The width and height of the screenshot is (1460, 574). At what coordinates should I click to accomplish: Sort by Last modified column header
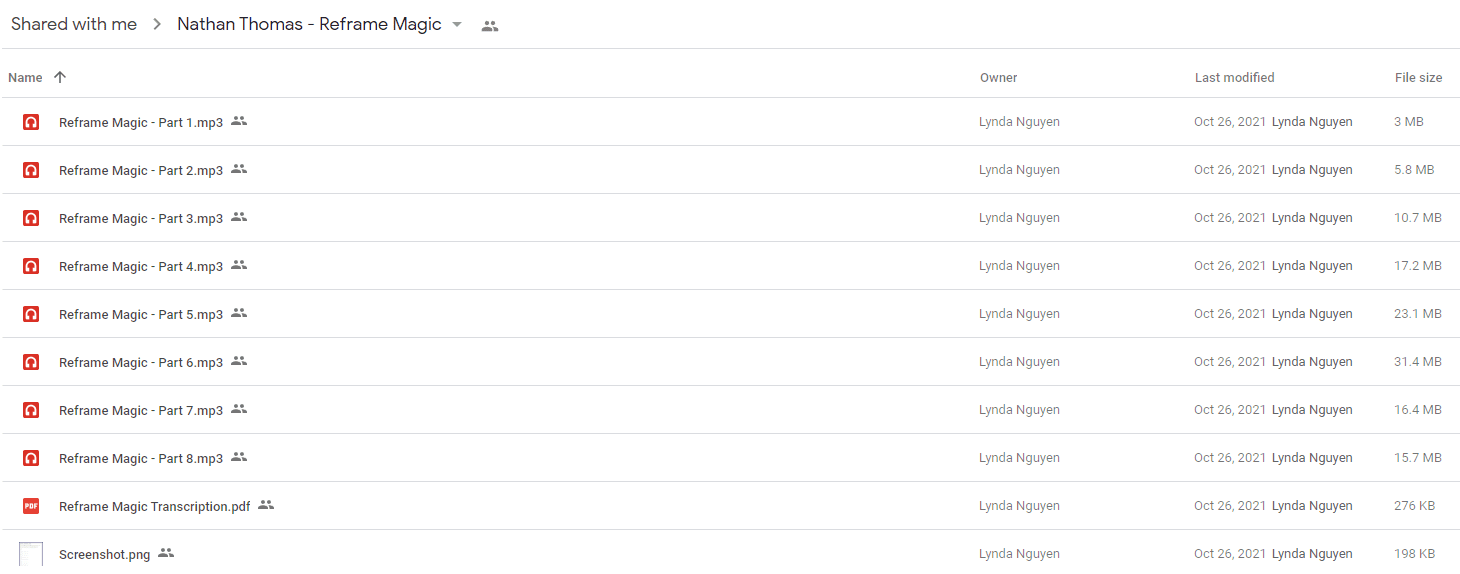pos(1234,77)
